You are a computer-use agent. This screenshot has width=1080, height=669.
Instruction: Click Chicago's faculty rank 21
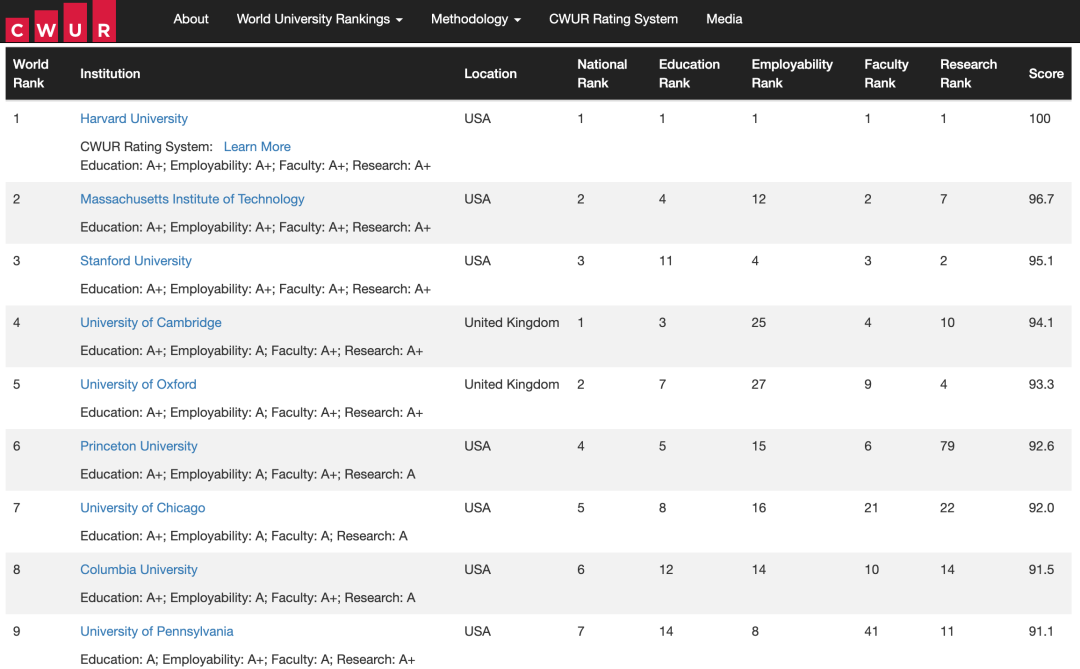[871, 508]
